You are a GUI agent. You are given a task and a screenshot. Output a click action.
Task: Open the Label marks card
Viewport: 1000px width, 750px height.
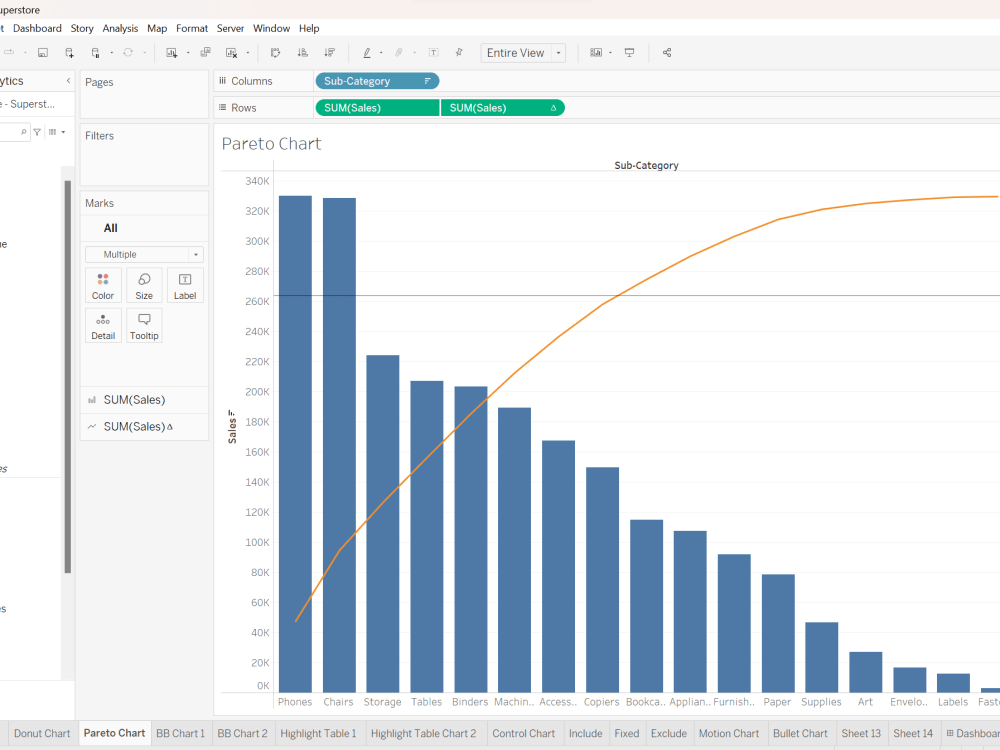click(185, 284)
